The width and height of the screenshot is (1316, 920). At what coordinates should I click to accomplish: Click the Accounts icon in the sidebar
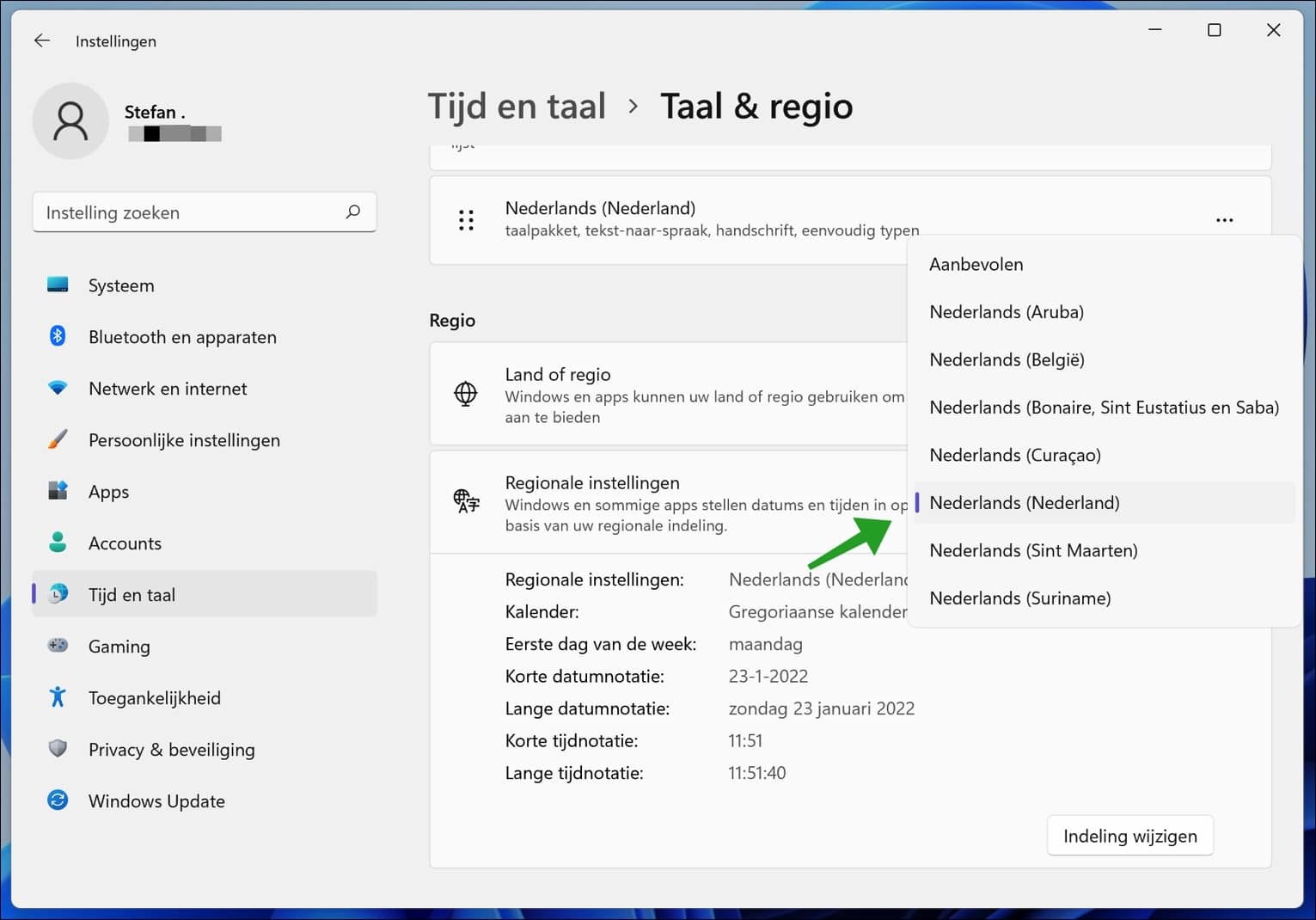(x=57, y=543)
